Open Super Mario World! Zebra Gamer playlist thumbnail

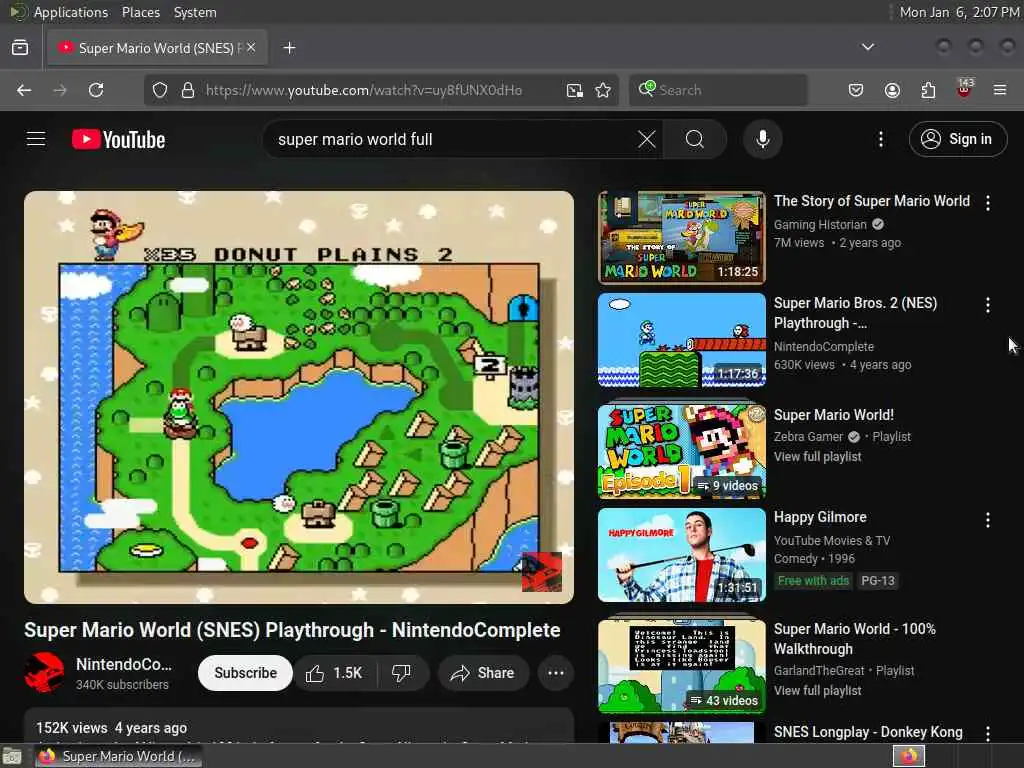(681, 451)
